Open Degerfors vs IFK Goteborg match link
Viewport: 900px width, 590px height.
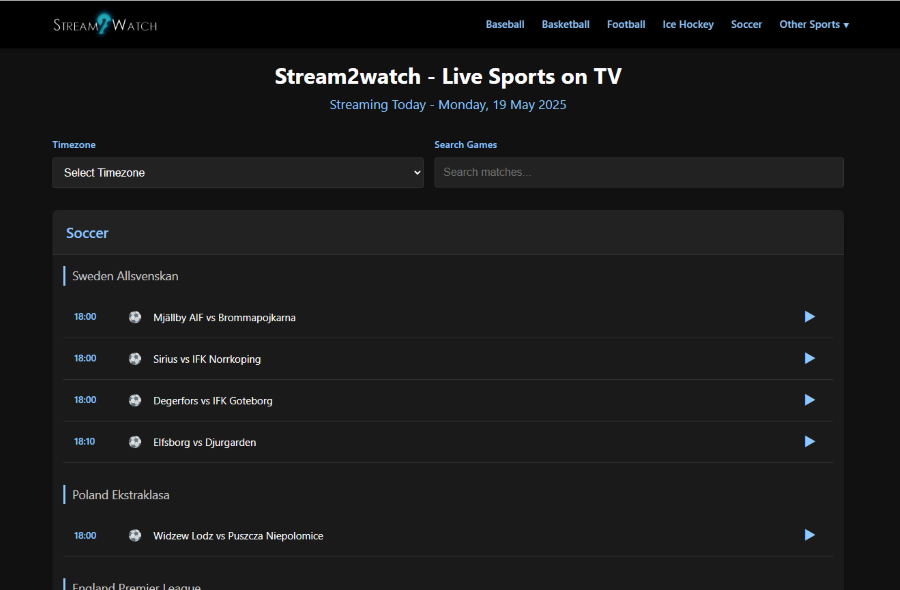pyautogui.click(x=213, y=401)
